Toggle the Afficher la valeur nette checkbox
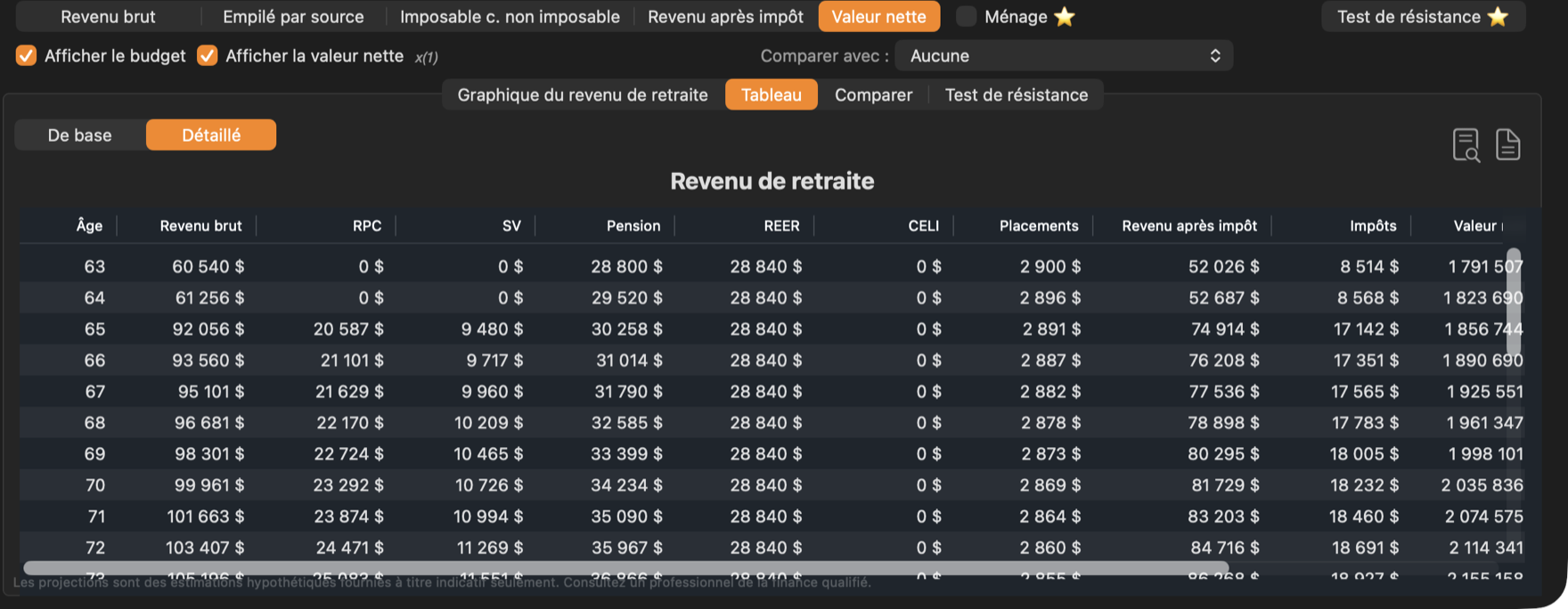Viewport: 1568px width, 609px height. [208, 55]
